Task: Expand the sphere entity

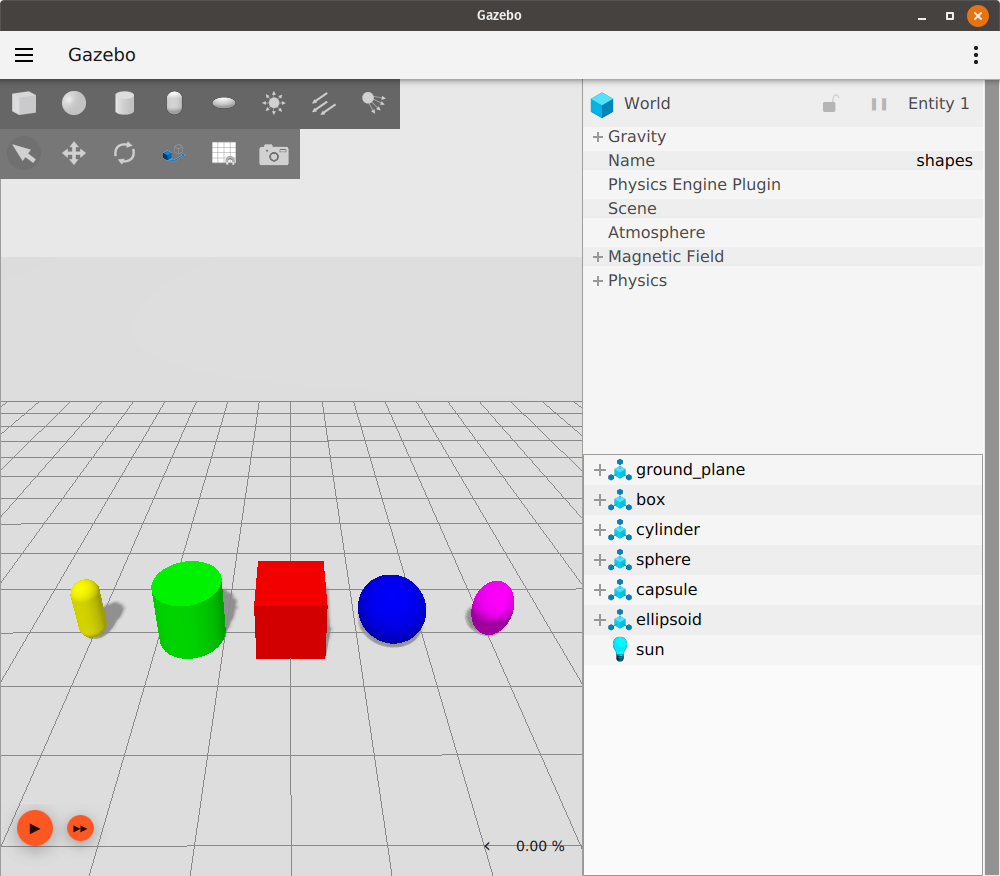Action: [x=599, y=560]
